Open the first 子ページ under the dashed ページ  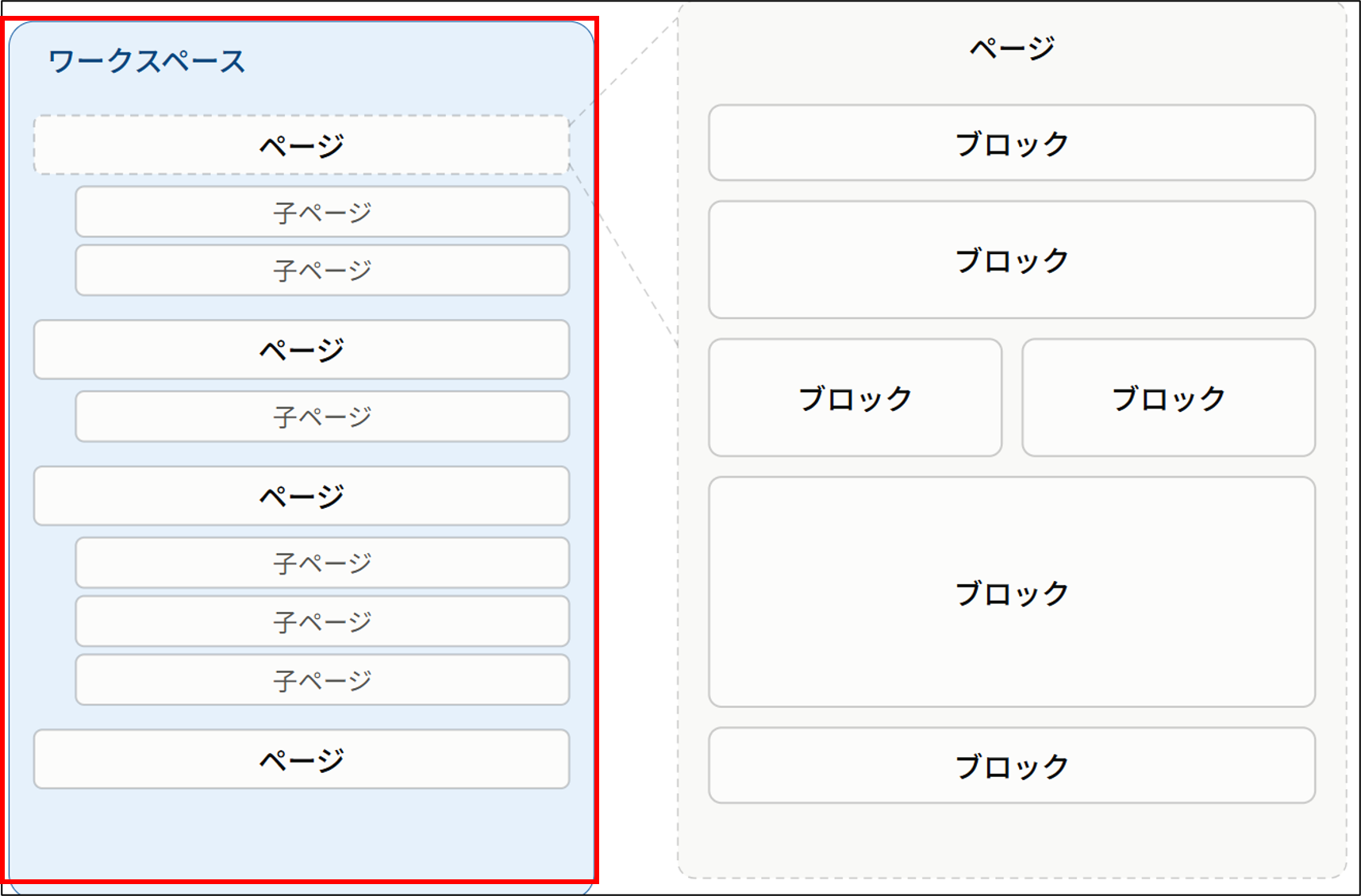(322, 212)
